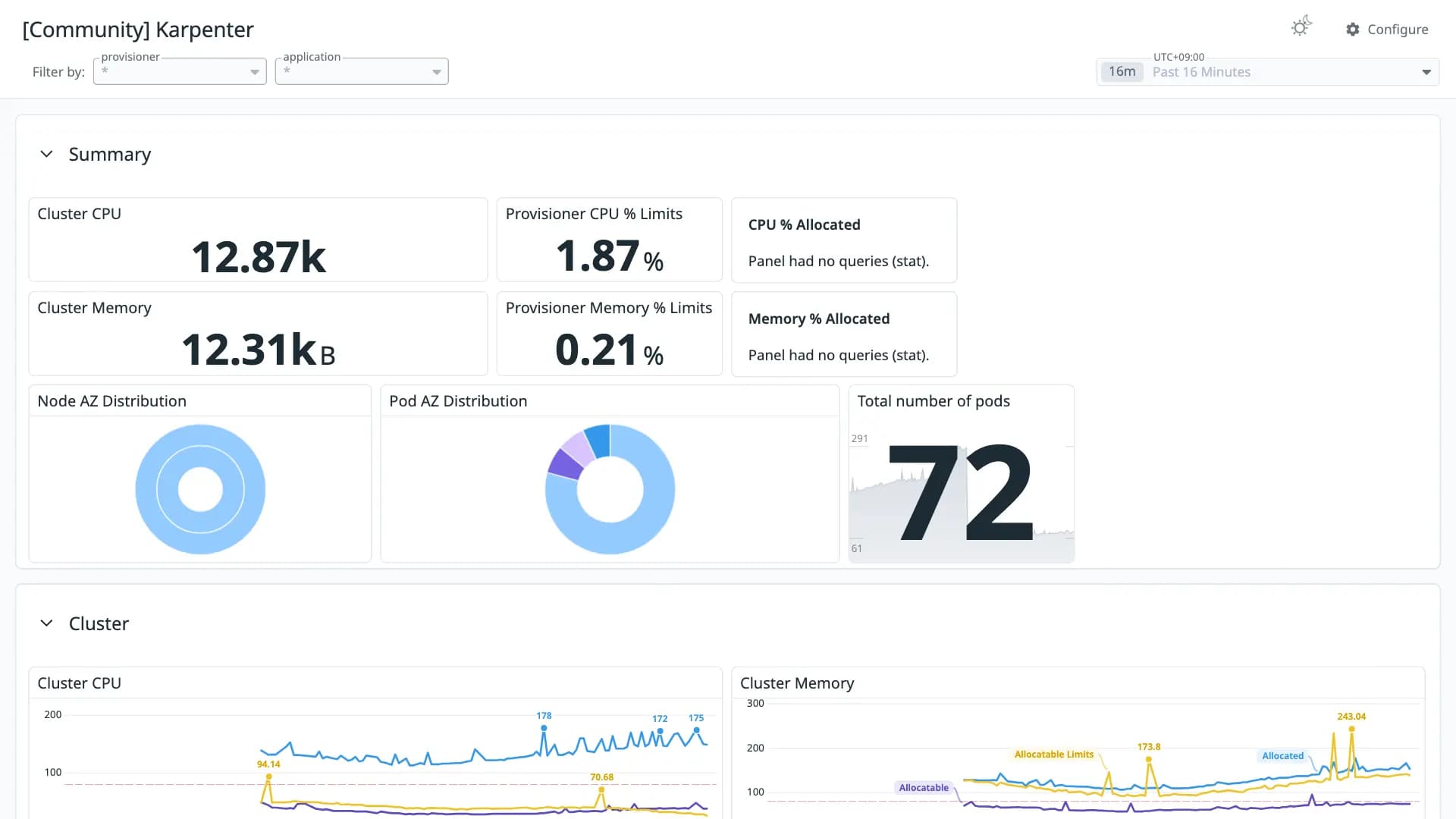Click the 175 data point in Cluster CPU
1456x819 pixels.
click(x=696, y=730)
